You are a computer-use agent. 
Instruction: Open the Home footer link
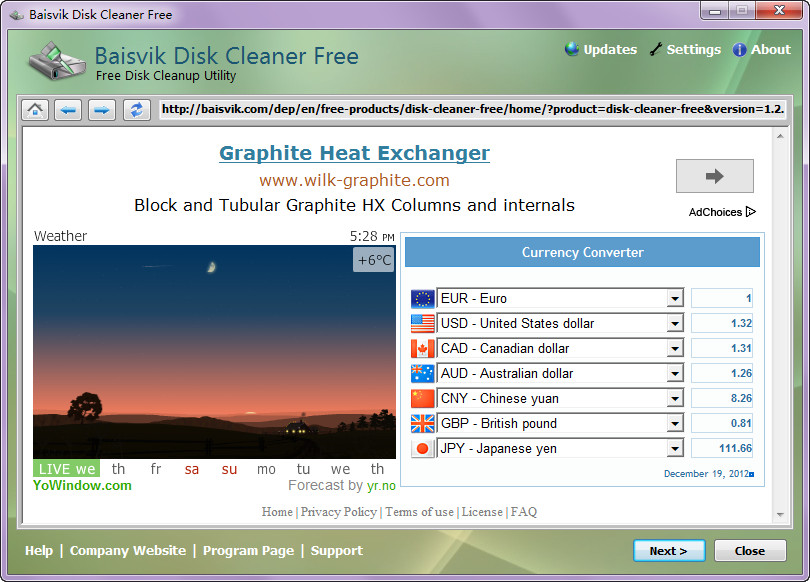coord(277,512)
